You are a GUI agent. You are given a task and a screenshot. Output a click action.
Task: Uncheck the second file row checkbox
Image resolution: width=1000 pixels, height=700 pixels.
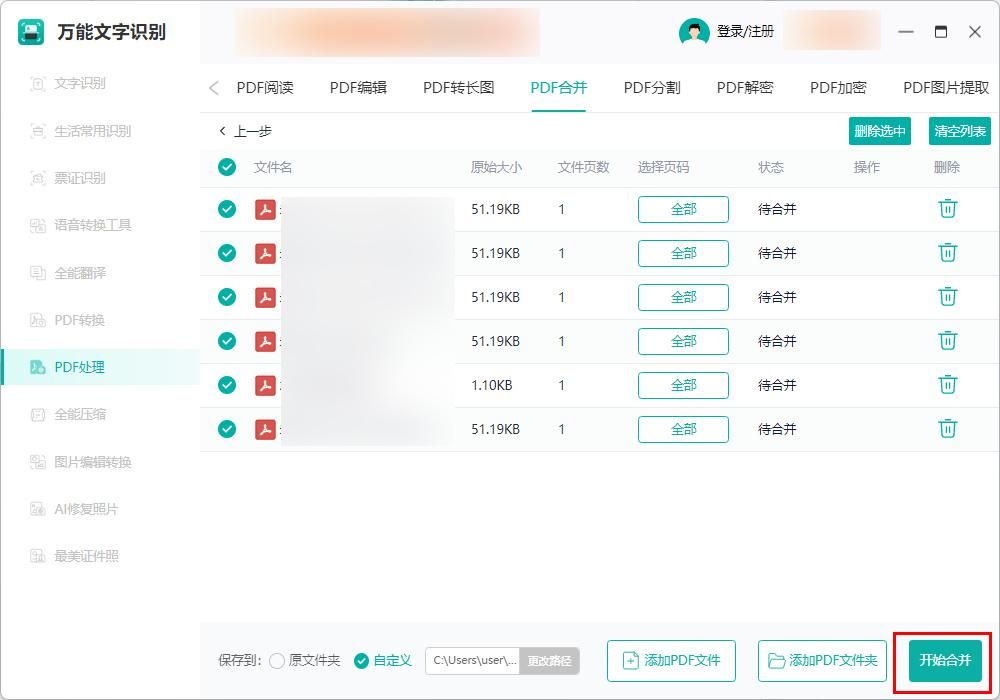pyautogui.click(x=227, y=253)
